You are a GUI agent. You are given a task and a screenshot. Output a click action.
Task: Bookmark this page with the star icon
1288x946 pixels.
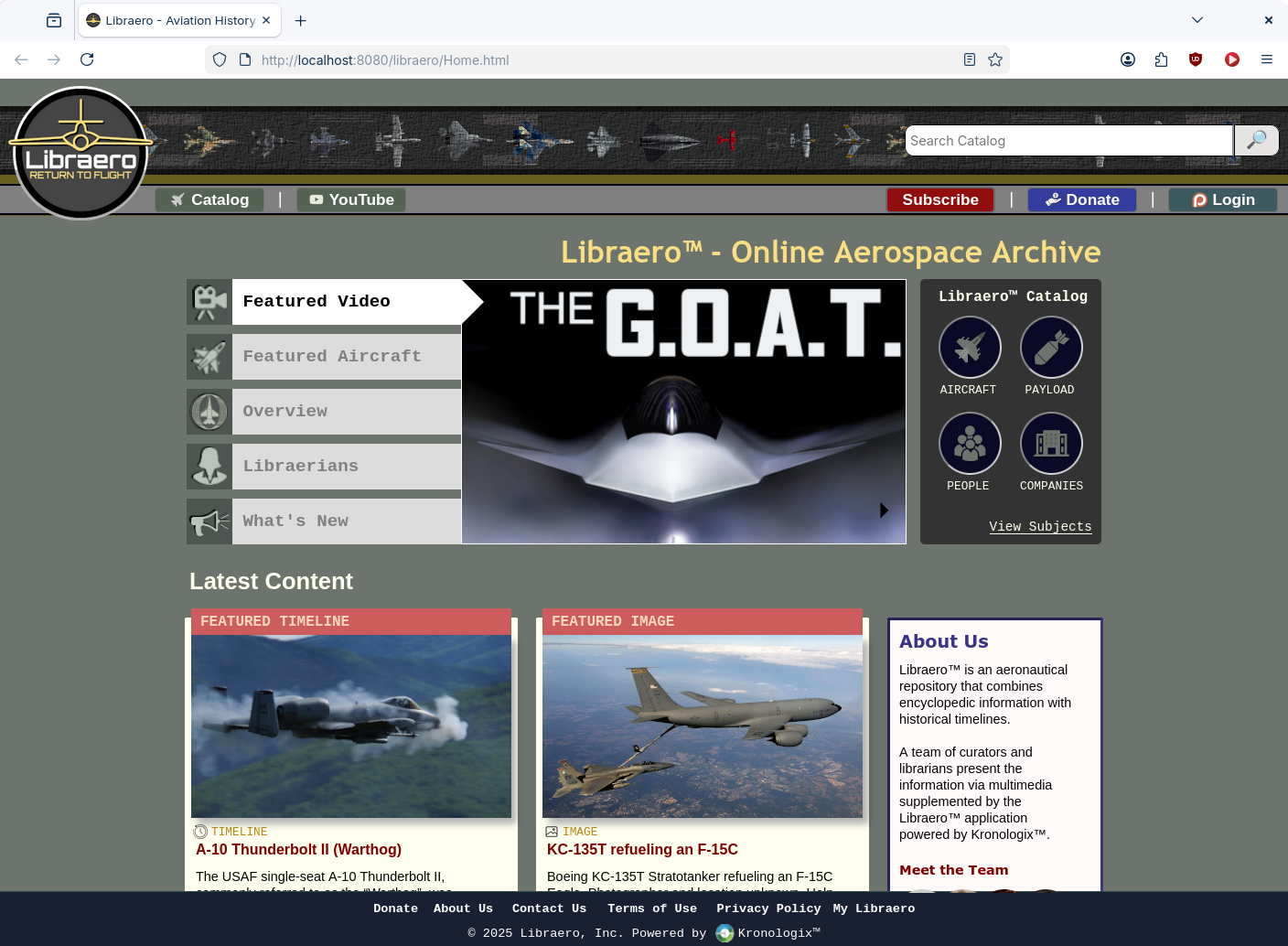point(995,59)
